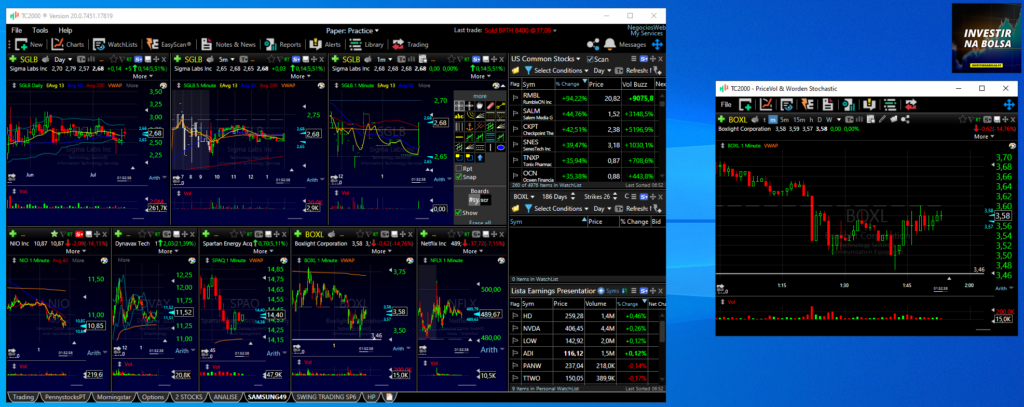
Task: Click the EasyScan icon in the toolbar
Action: pos(150,44)
